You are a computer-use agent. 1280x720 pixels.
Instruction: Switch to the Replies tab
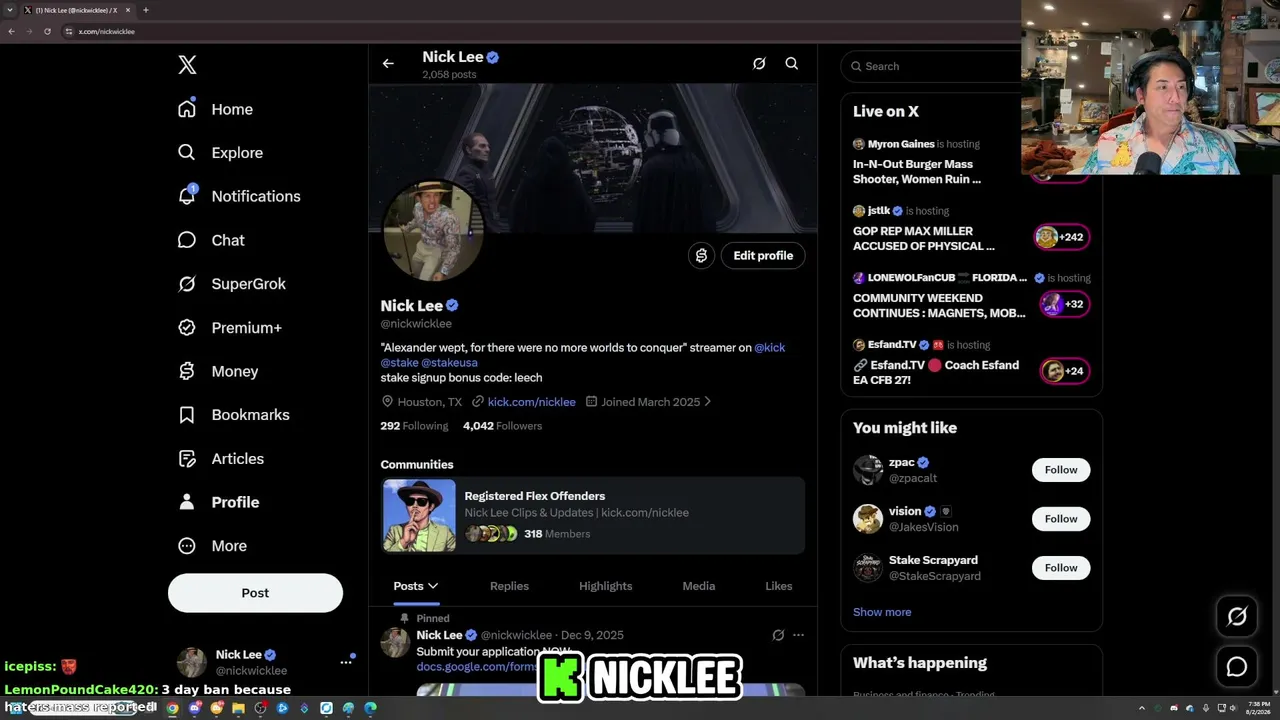pyautogui.click(x=509, y=586)
